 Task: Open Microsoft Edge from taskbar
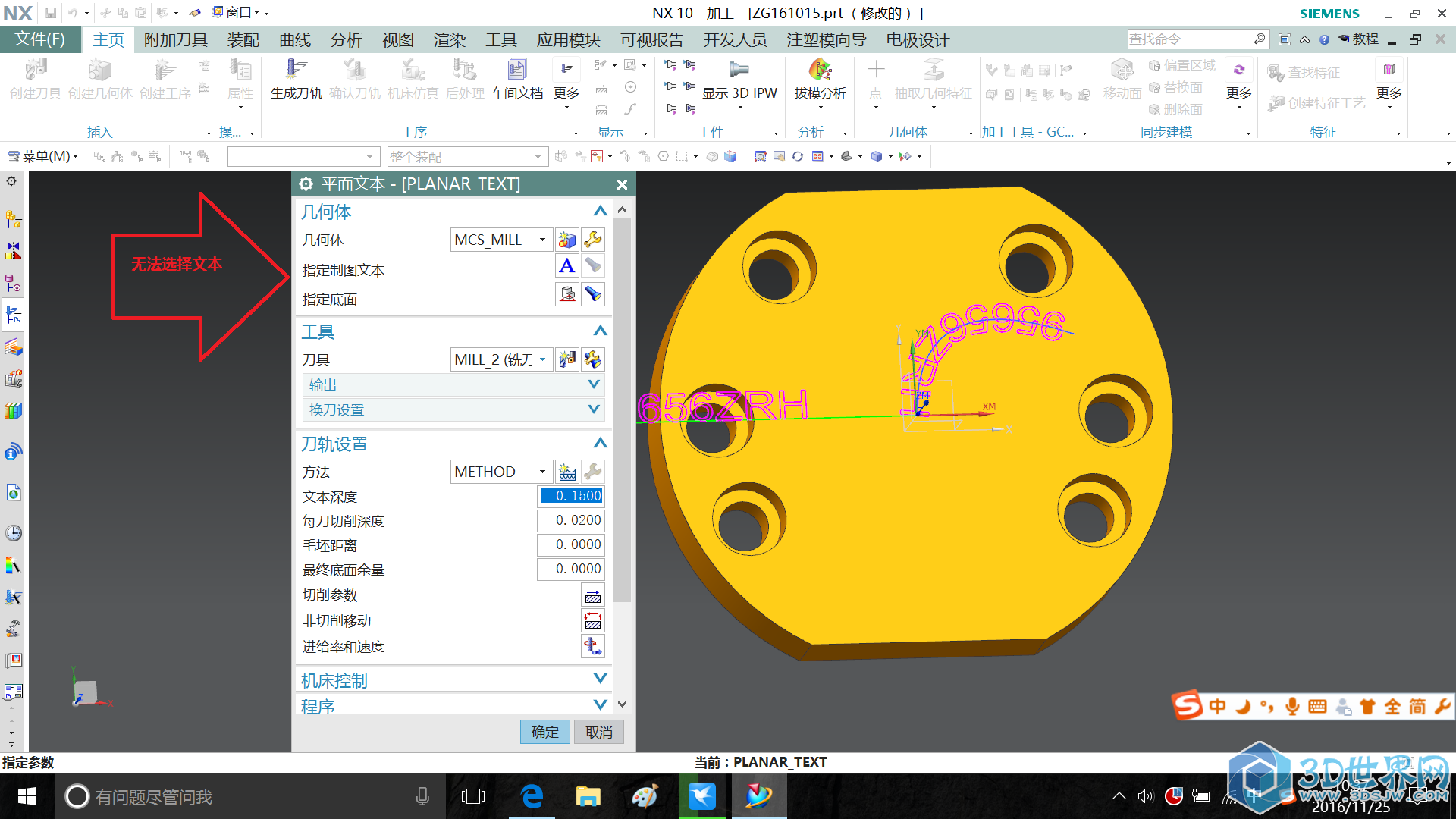(x=532, y=796)
